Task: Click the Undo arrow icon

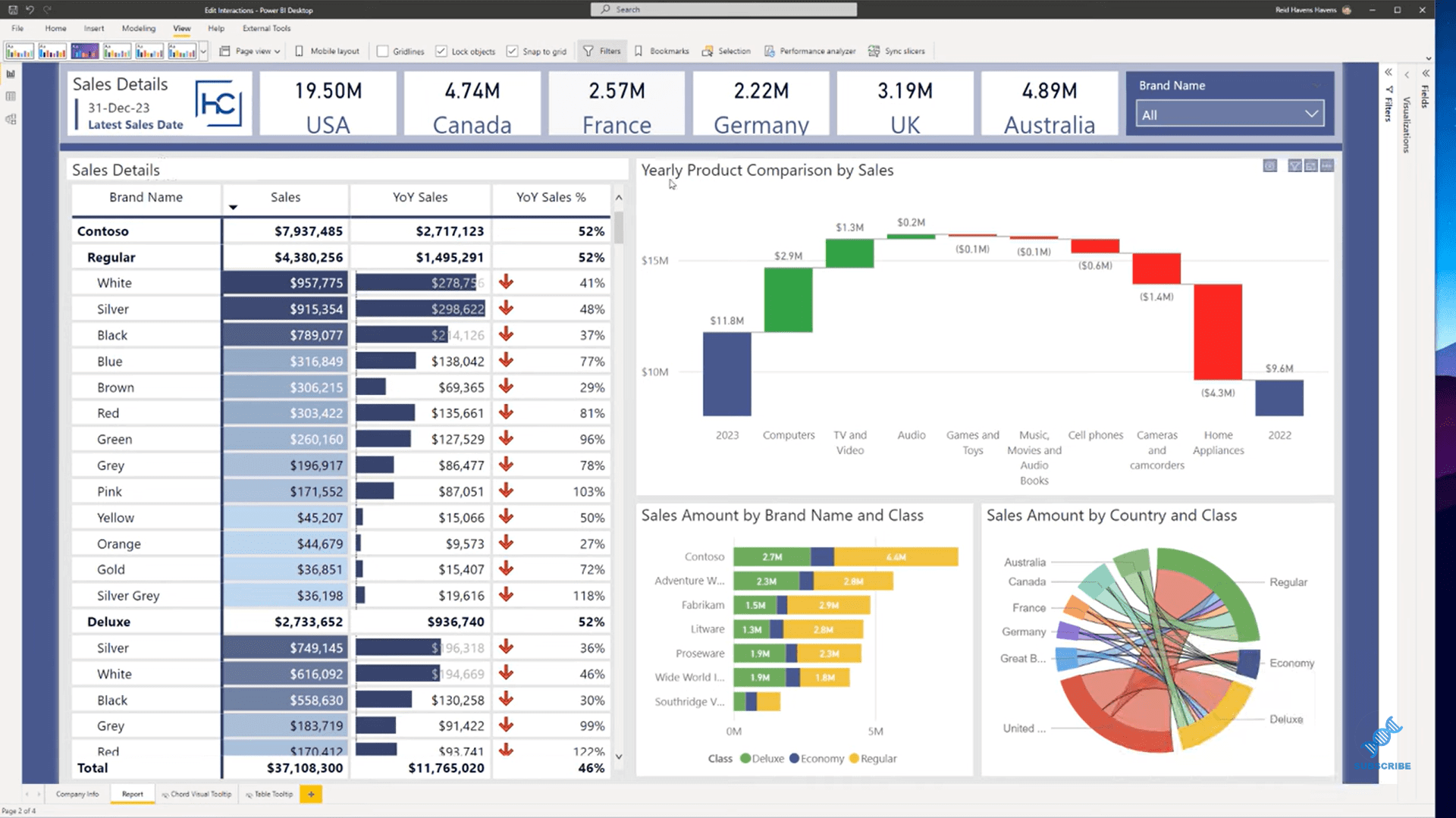Action: [30, 10]
